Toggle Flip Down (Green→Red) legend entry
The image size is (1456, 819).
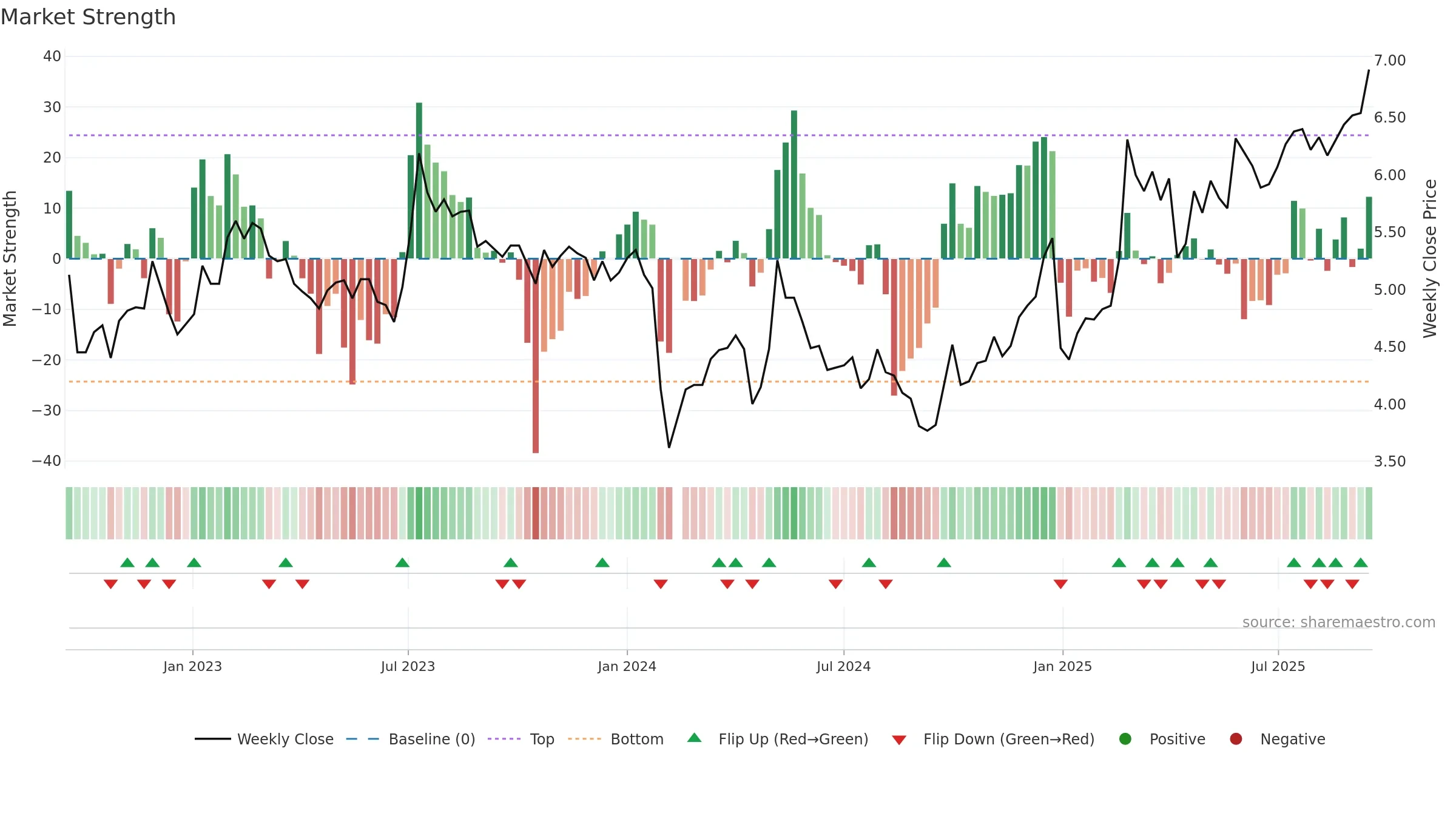[x=993, y=739]
